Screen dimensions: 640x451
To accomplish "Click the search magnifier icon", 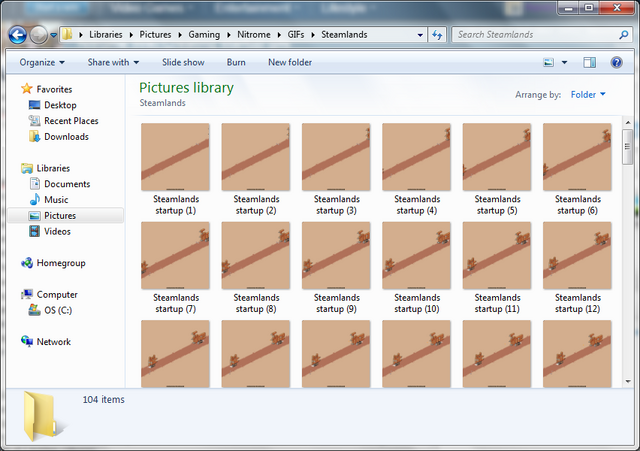I will point(623,35).
